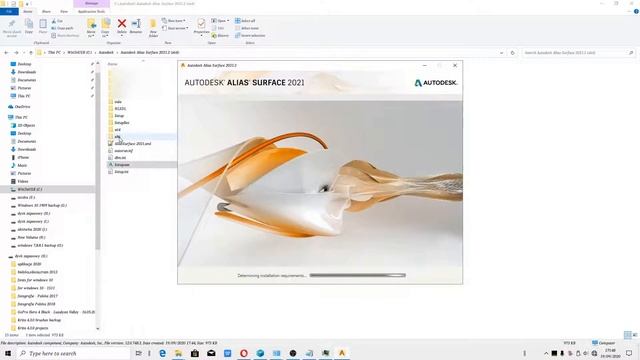Click the Forward navigation arrow
640x360 pixels.
tap(16, 53)
